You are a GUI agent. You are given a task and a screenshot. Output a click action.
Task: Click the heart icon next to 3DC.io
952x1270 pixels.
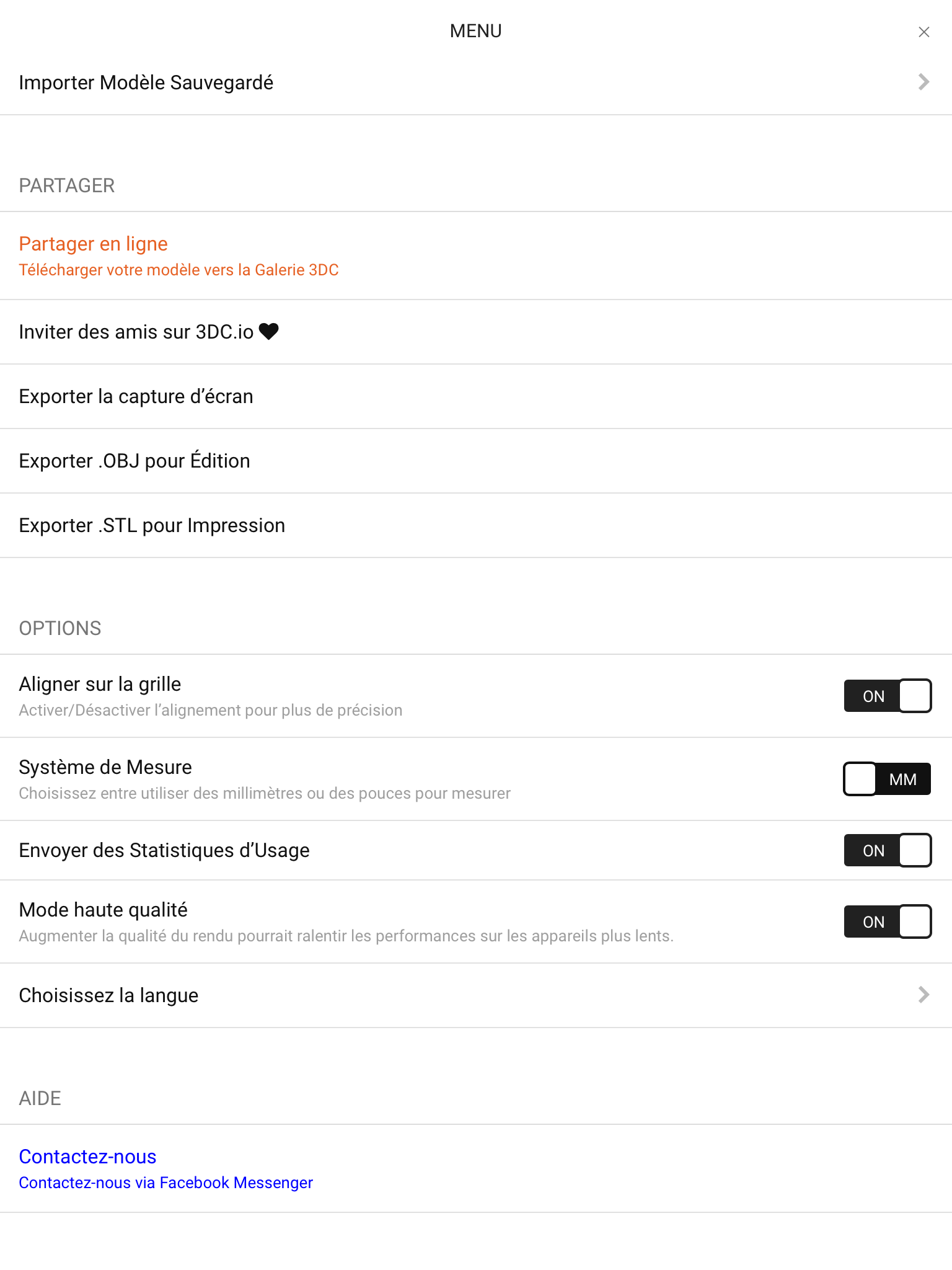(268, 332)
